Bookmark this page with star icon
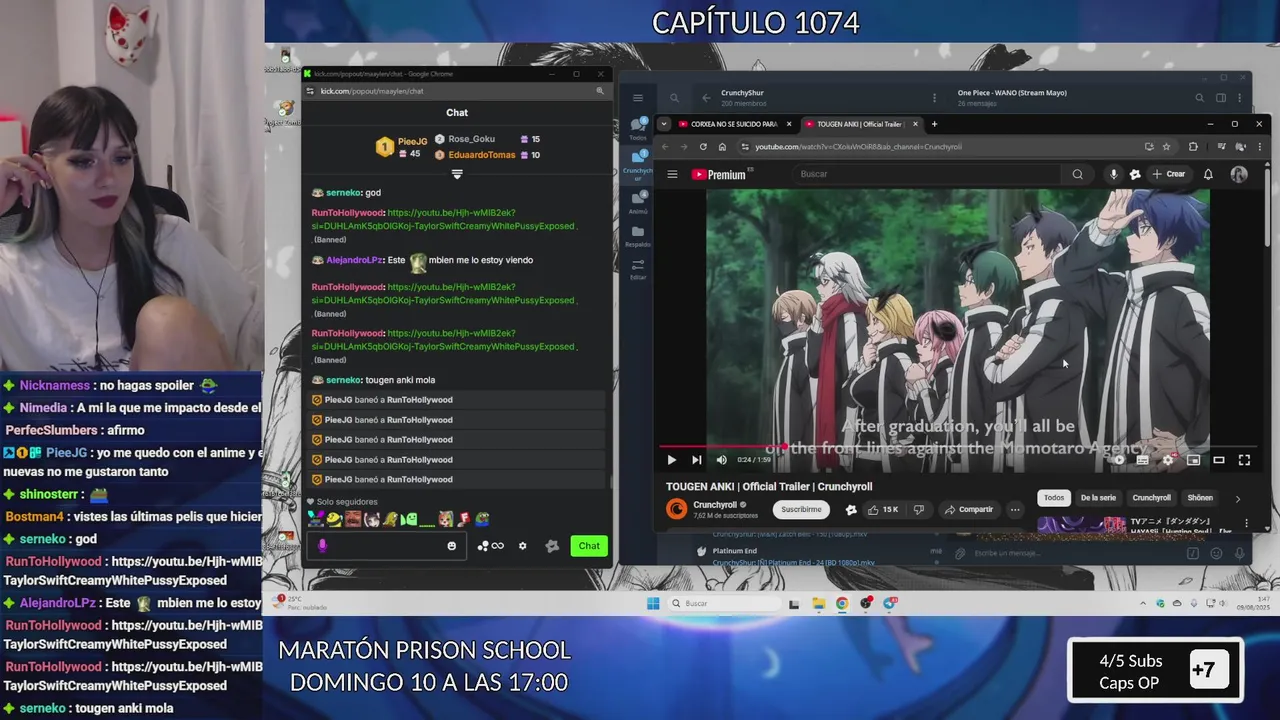This screenshot has width=1280, height=720. pos(1166,147)
